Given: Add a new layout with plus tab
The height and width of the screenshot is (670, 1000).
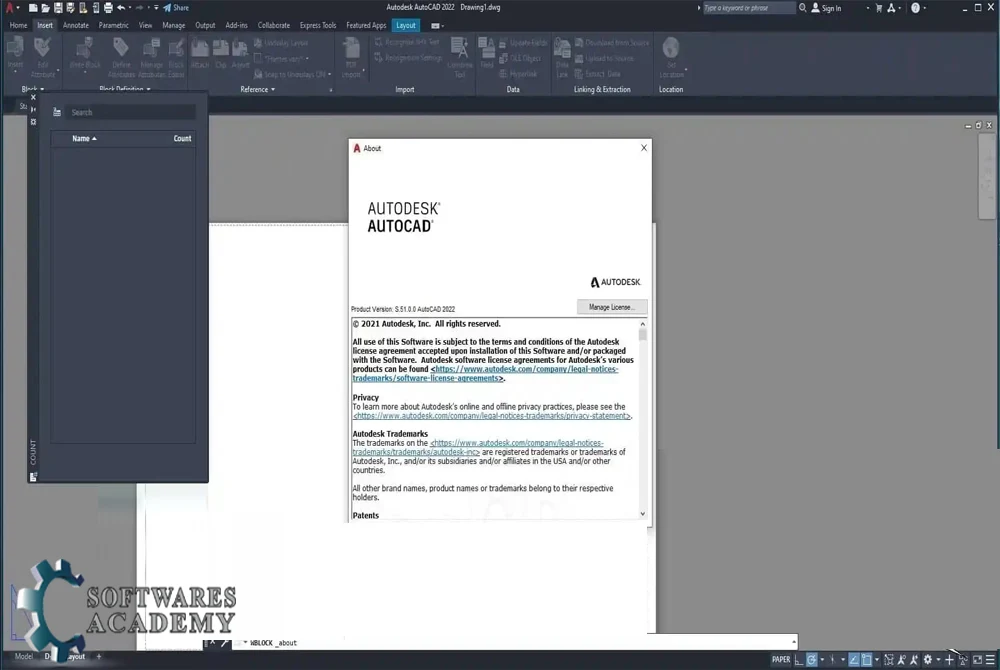Looking at the screenshot, I should [x=99, y=656].
